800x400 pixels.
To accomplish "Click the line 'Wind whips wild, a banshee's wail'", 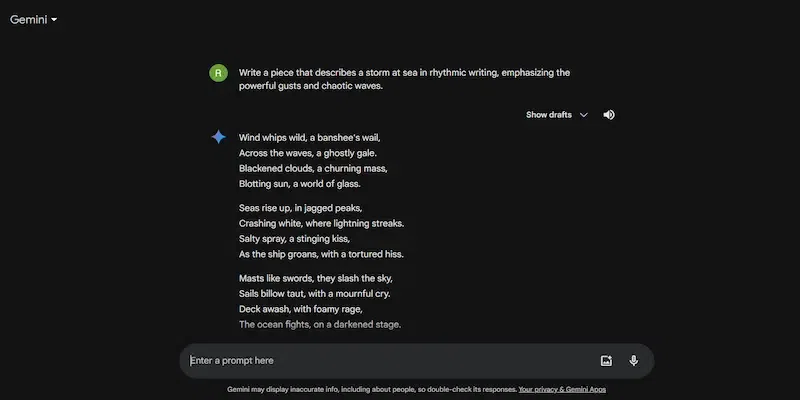I will coord(310,137).
